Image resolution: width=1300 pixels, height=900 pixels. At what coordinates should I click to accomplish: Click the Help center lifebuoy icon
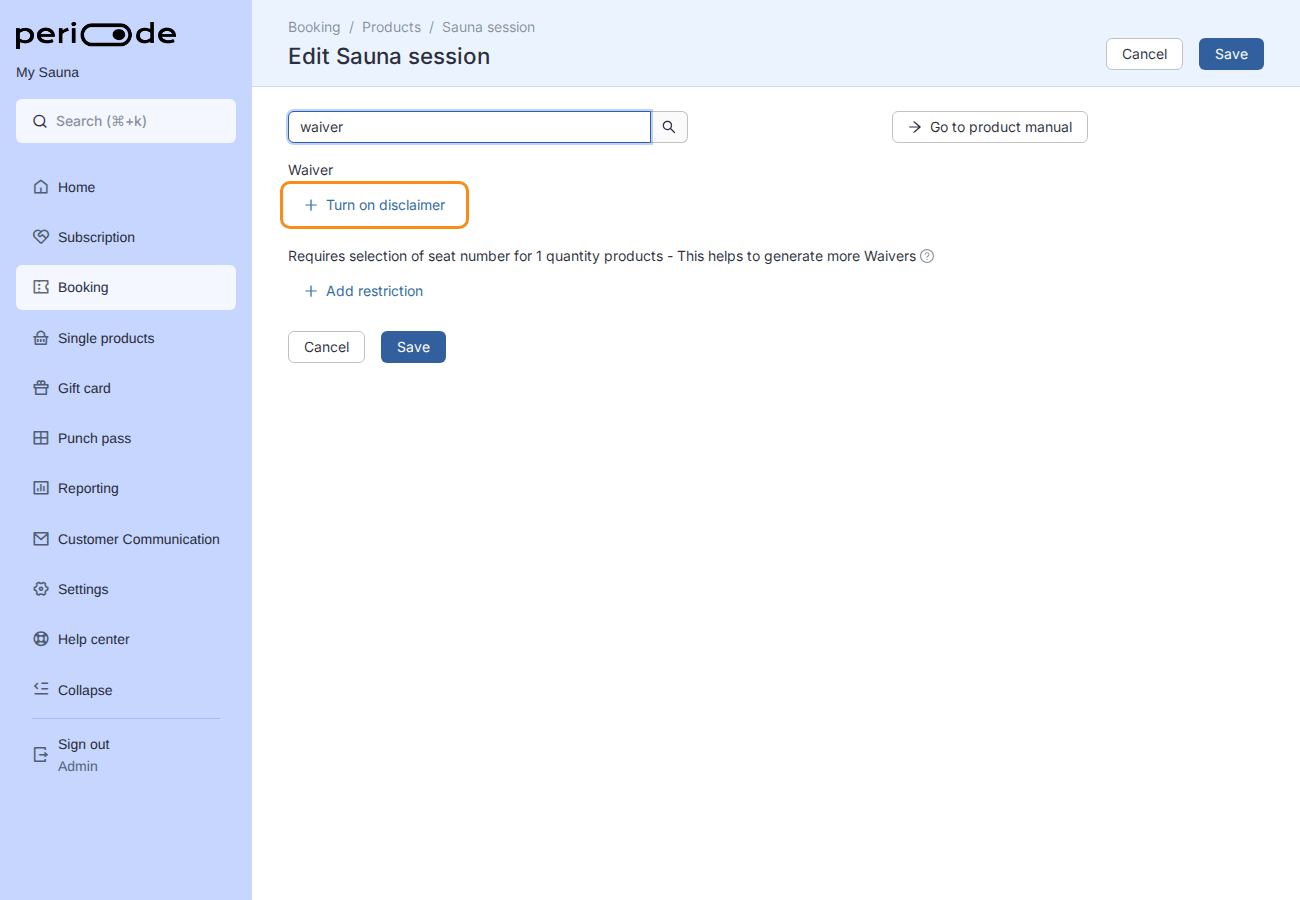(41, 639)
